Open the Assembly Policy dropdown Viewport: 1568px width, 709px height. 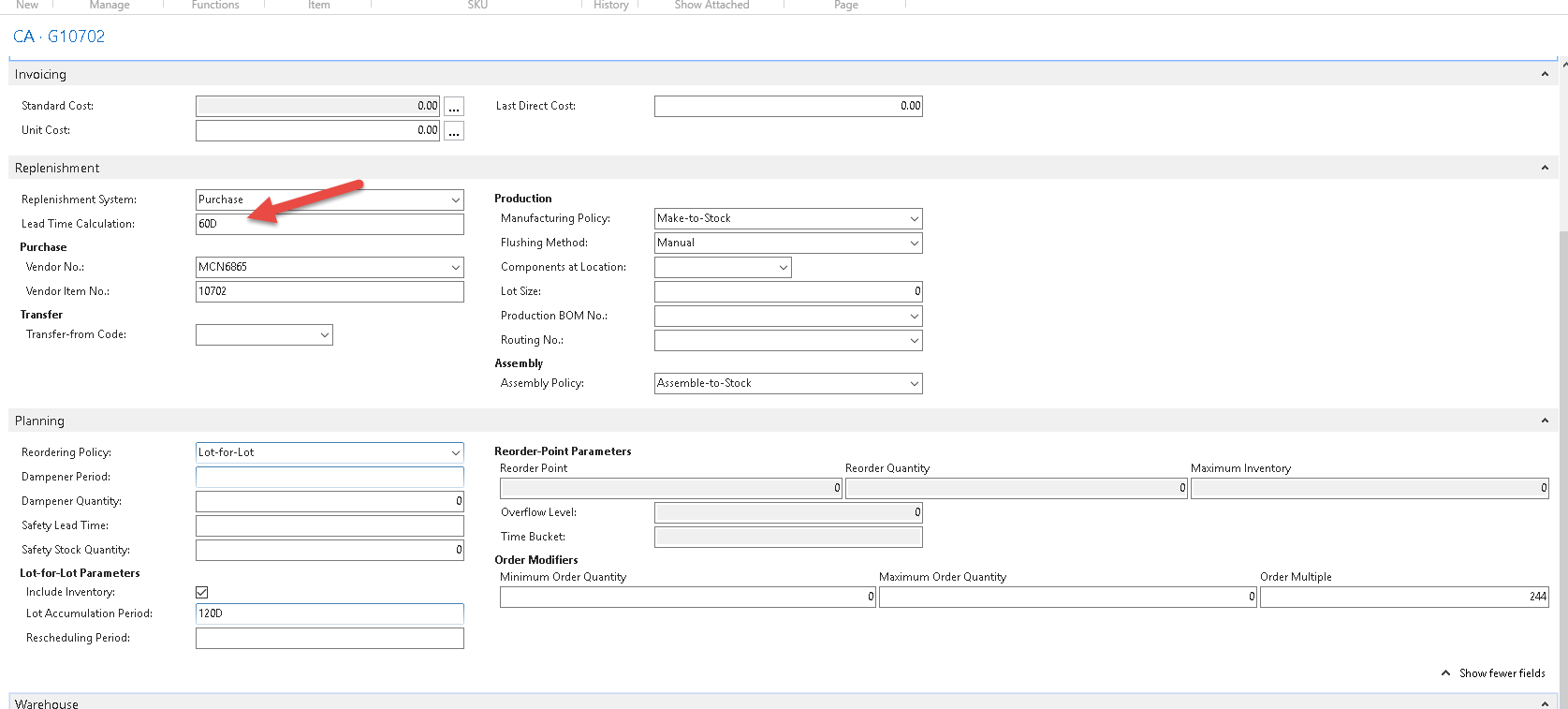pyautogui.click(x=915, y=384)
